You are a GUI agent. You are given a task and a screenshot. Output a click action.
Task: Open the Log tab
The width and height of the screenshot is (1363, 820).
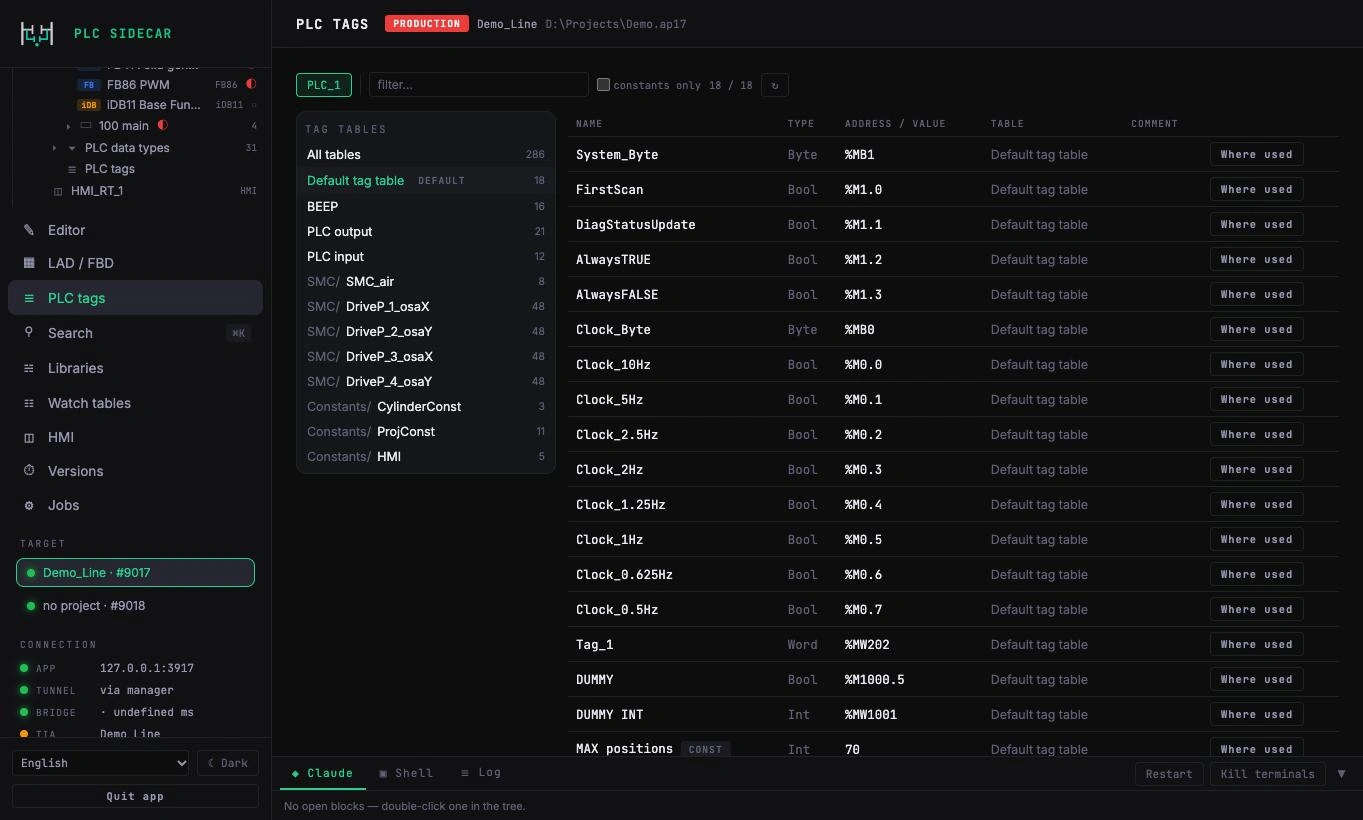[481, 773]
